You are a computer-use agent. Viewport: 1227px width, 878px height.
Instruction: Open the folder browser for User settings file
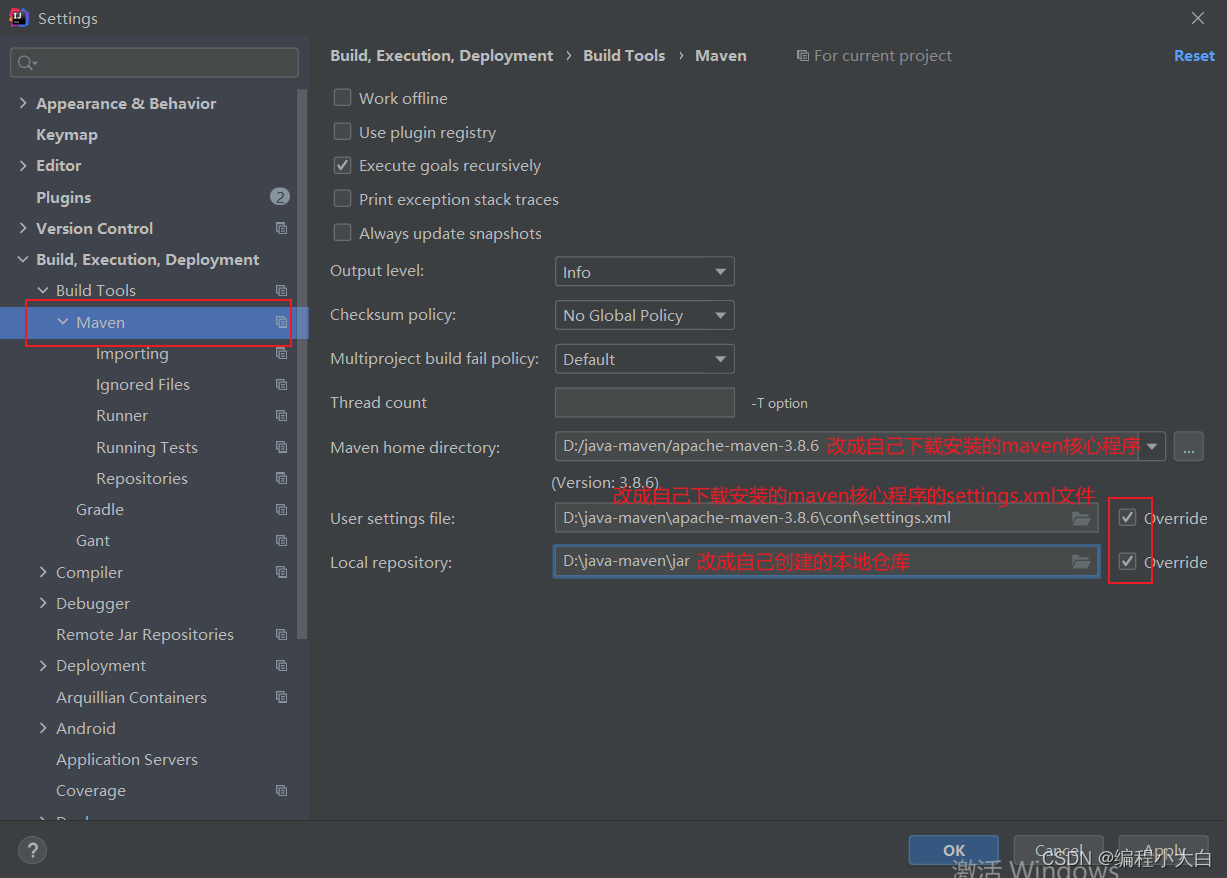[x=1081, y=518]
